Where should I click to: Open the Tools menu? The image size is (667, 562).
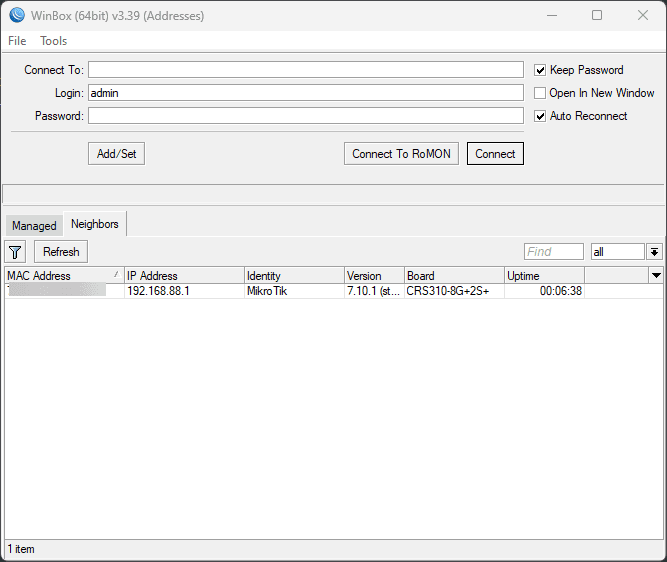click(x=54, y=41)
